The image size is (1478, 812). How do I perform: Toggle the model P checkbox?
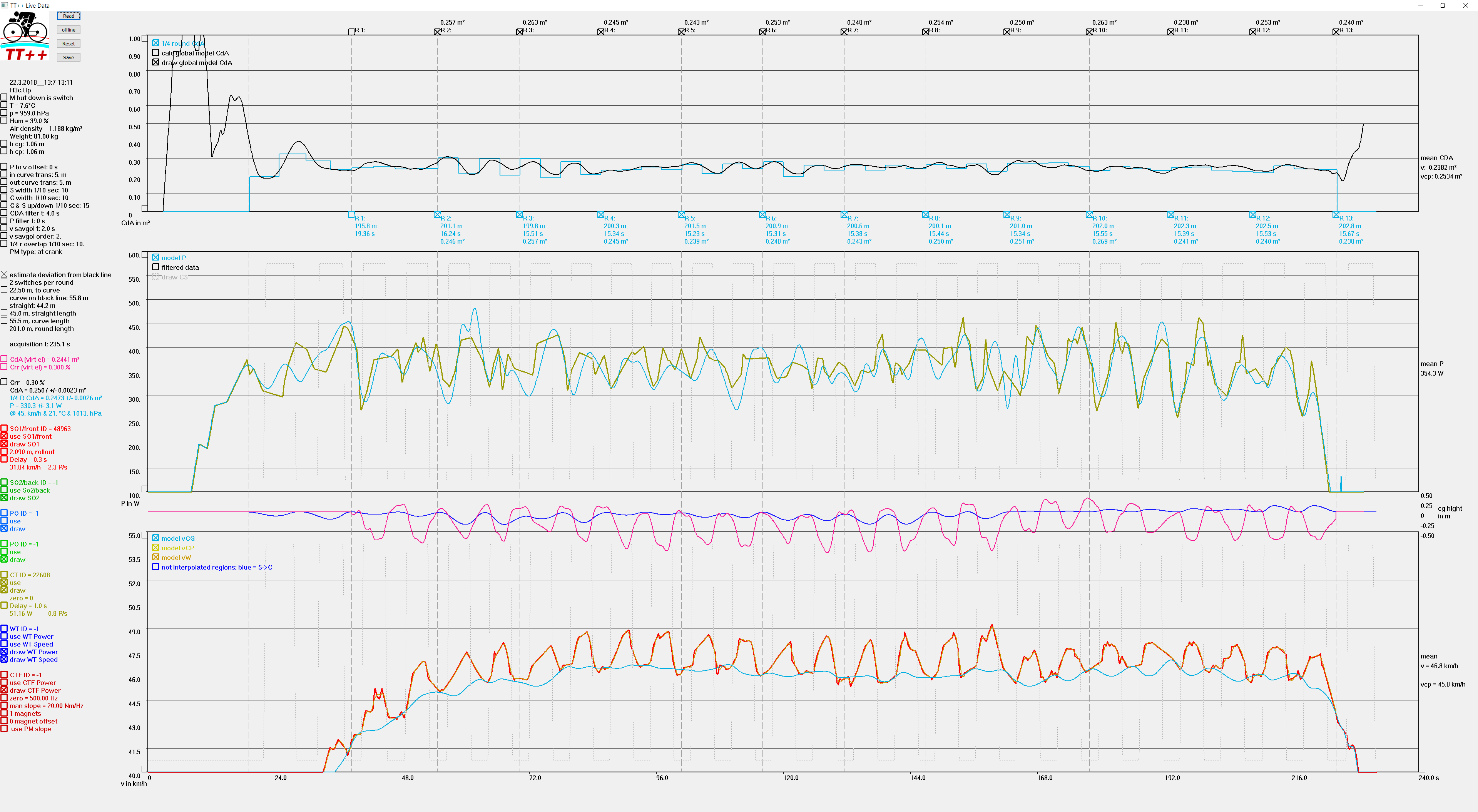pyautogui.click(x=155, y=258)
